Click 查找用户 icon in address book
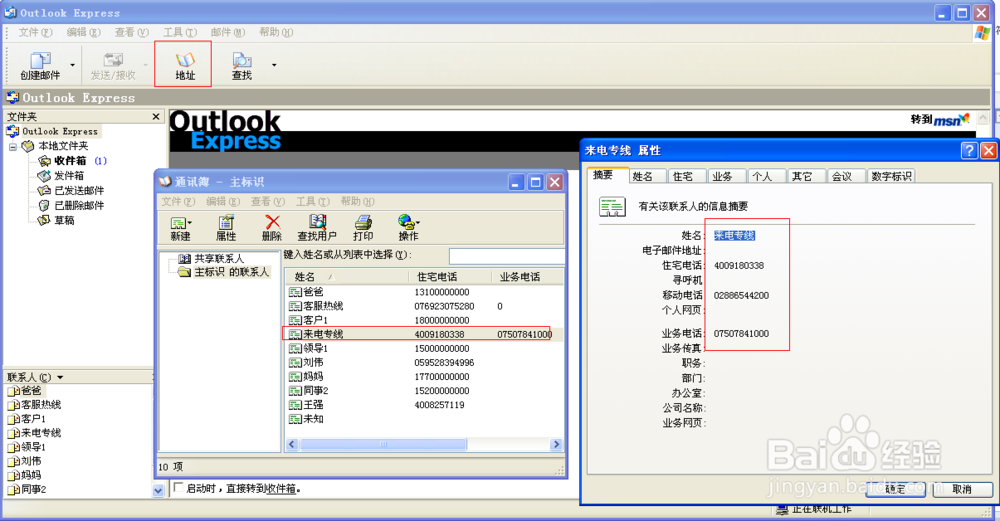 [317, 228]
